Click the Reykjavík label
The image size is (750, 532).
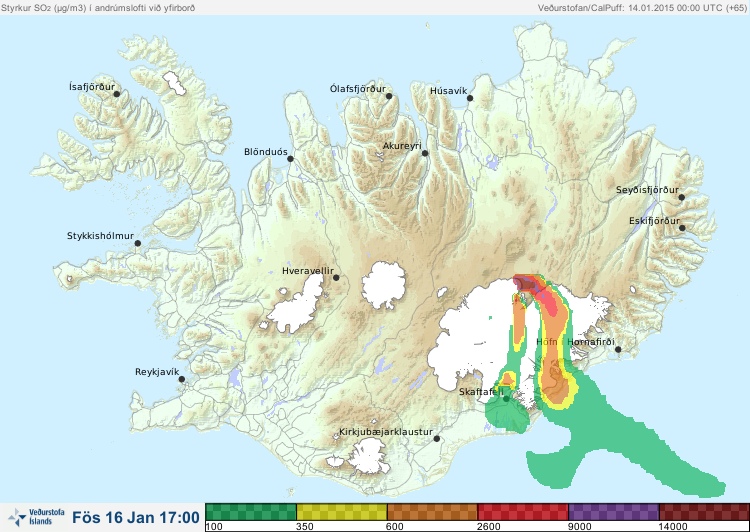157,372
